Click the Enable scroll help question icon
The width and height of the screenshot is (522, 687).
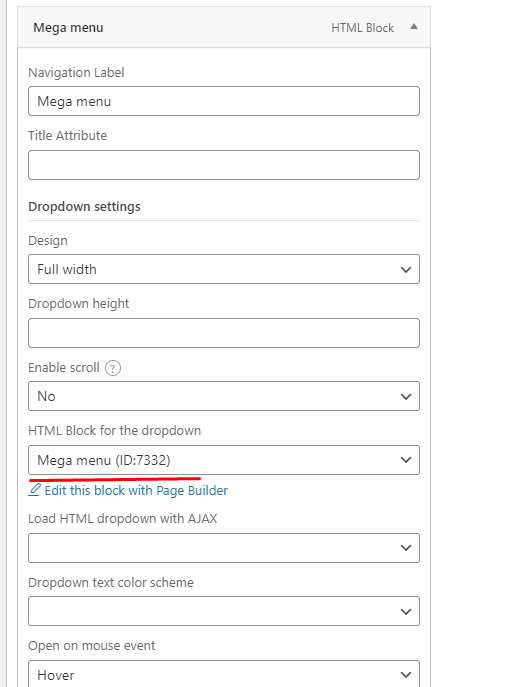(x=113, y=368)
